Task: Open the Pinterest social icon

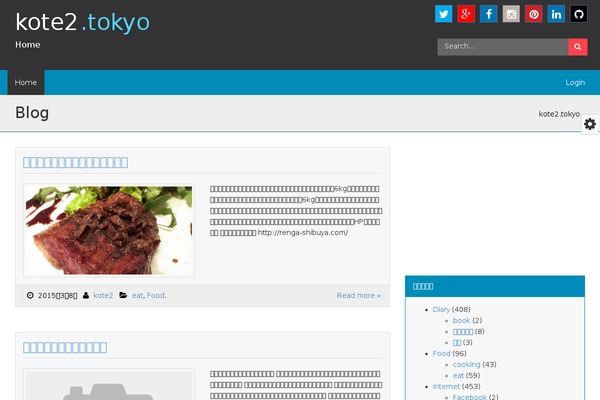Action: coord(534,14)
